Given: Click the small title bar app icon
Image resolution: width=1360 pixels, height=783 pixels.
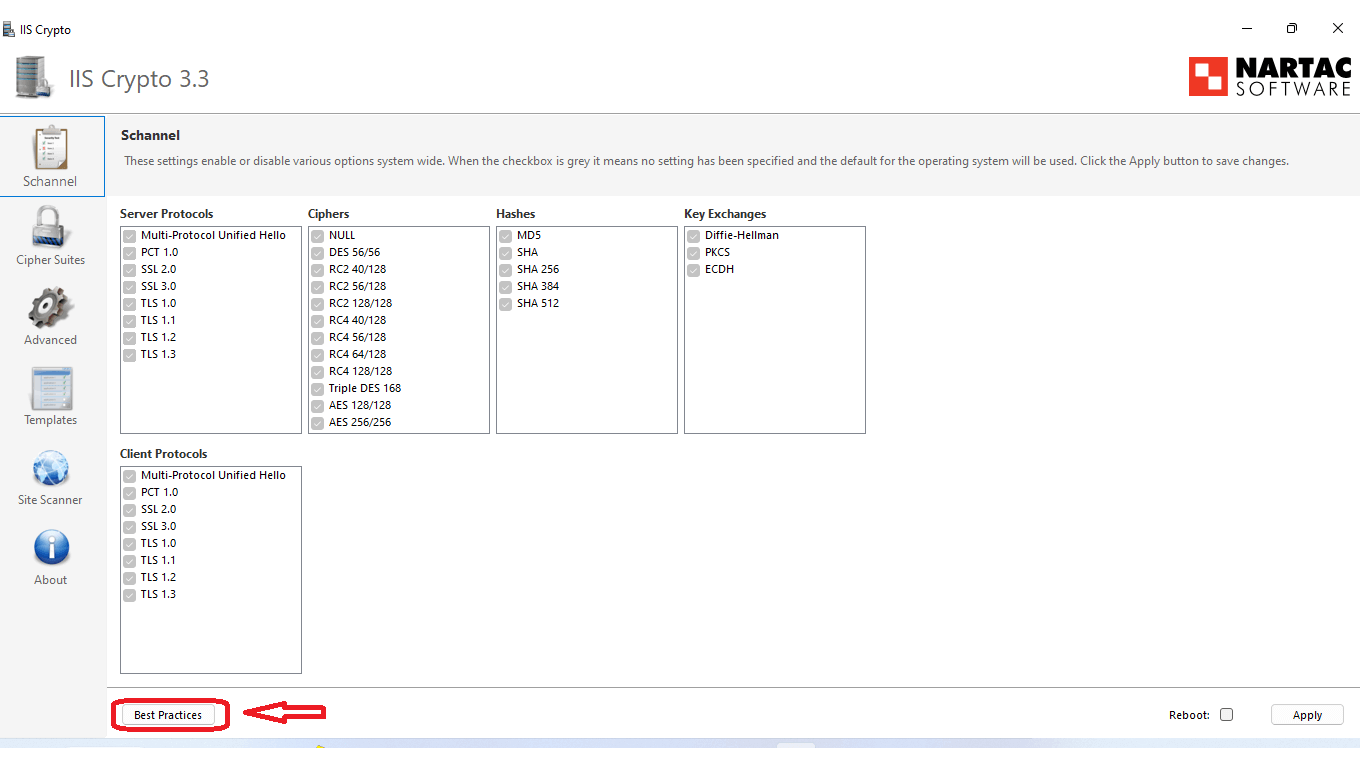Looking at the screenshot, I should tap(9, 29).
